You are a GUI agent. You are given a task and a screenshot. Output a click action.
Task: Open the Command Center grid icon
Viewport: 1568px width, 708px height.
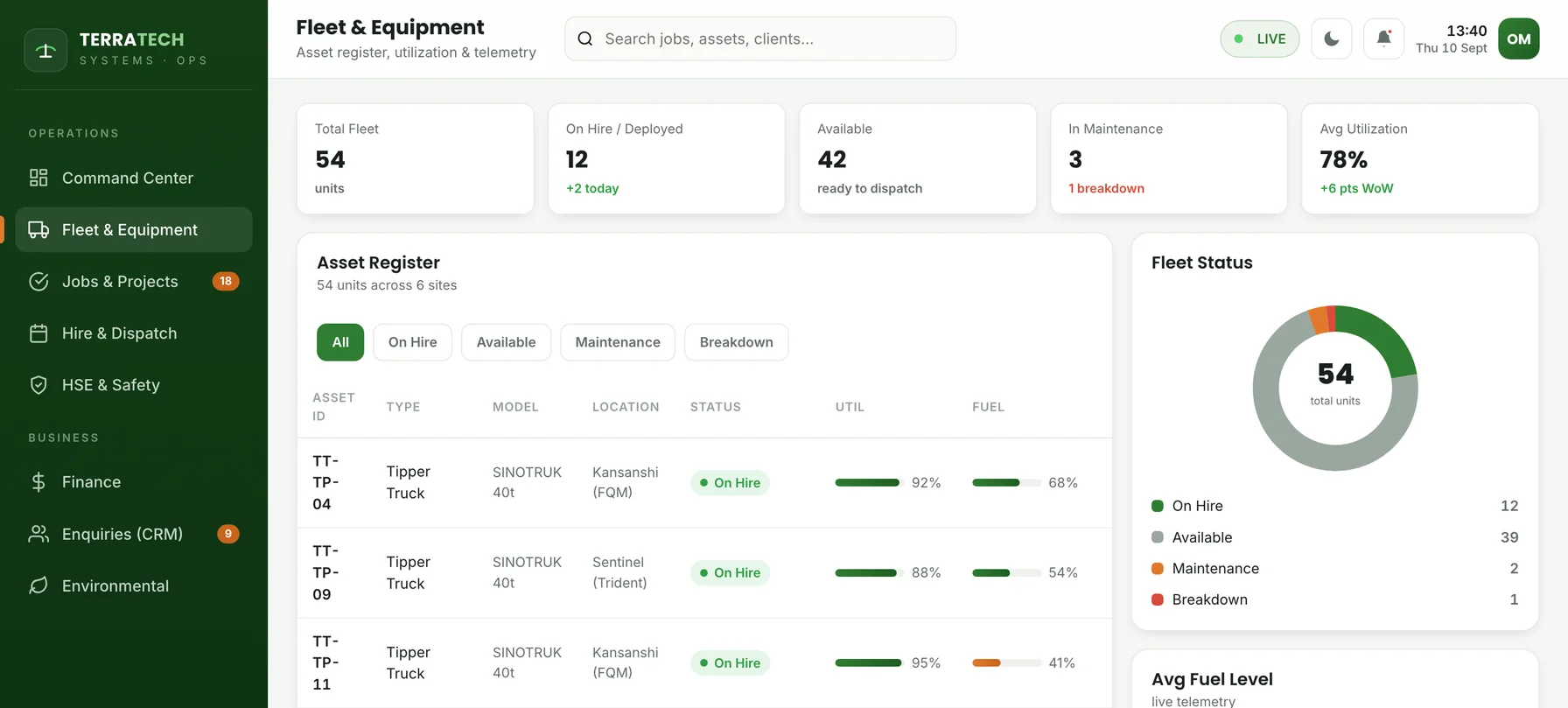coord(38,178)
